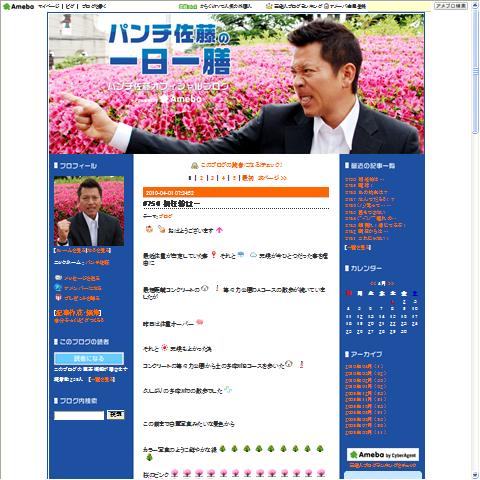480x480 pixels.
Task: Click the profile photo thumbnail
Action: [89, 211]
